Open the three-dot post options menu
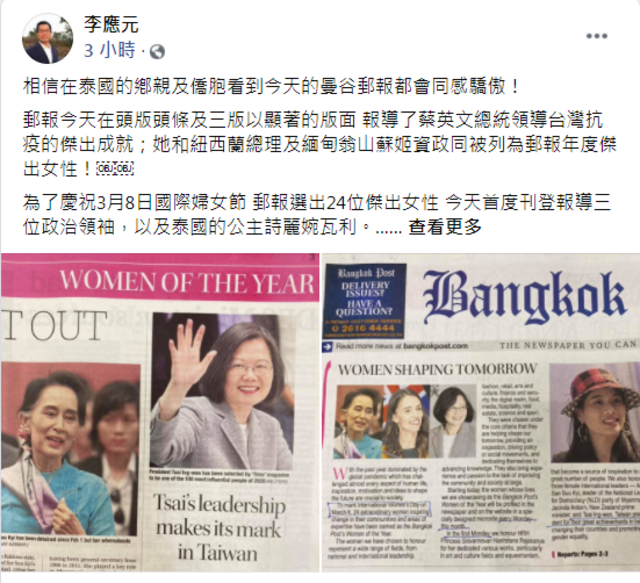This screenshot has width=640, height=583. (597, 36)
